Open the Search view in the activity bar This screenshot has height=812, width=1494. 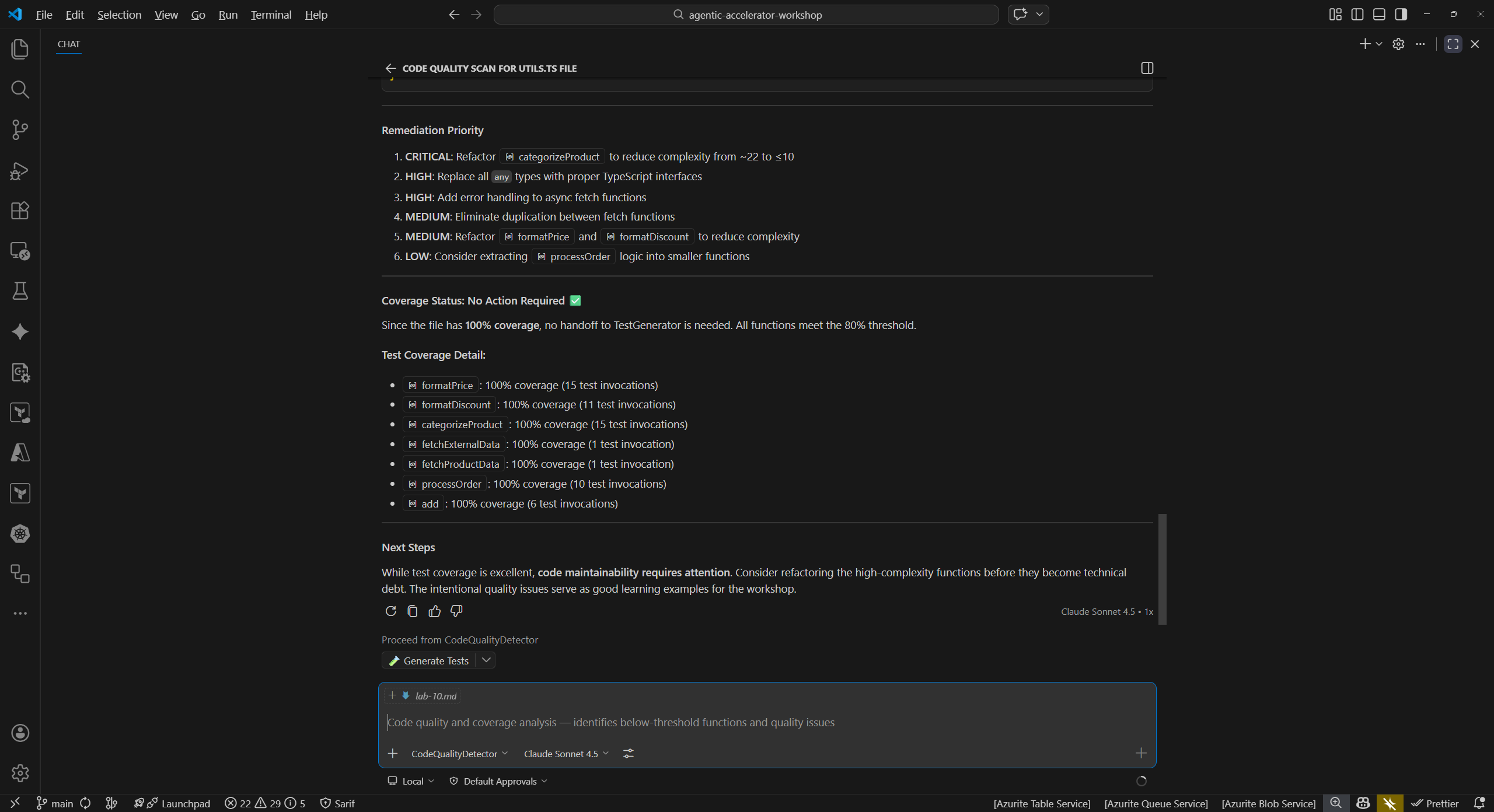pos(20,89)
